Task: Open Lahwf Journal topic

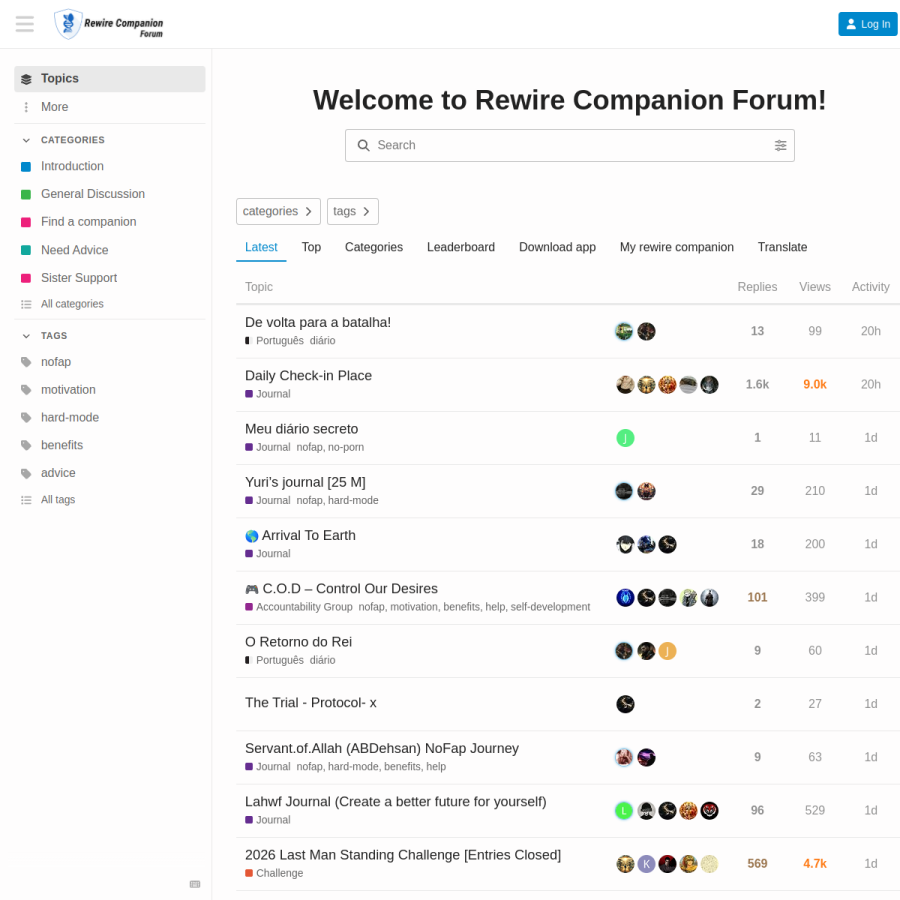Action: 395,802
